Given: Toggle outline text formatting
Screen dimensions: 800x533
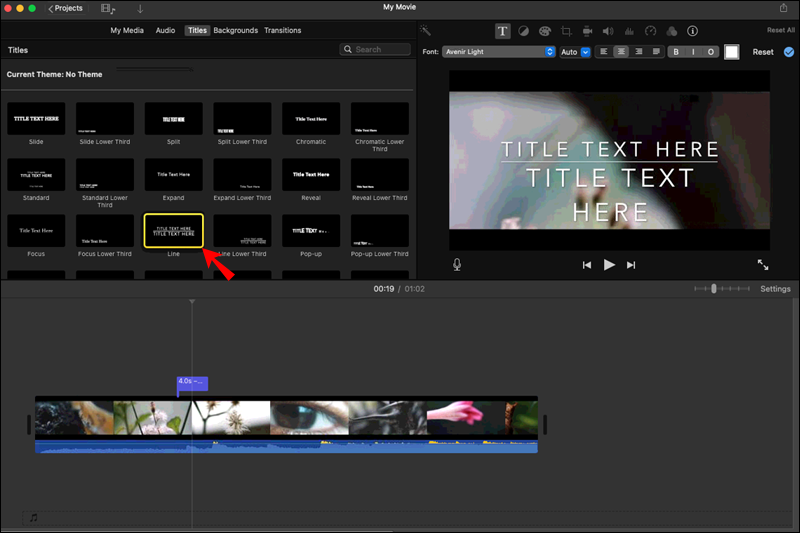Looking at the screenshot, I should coord(711,52).
